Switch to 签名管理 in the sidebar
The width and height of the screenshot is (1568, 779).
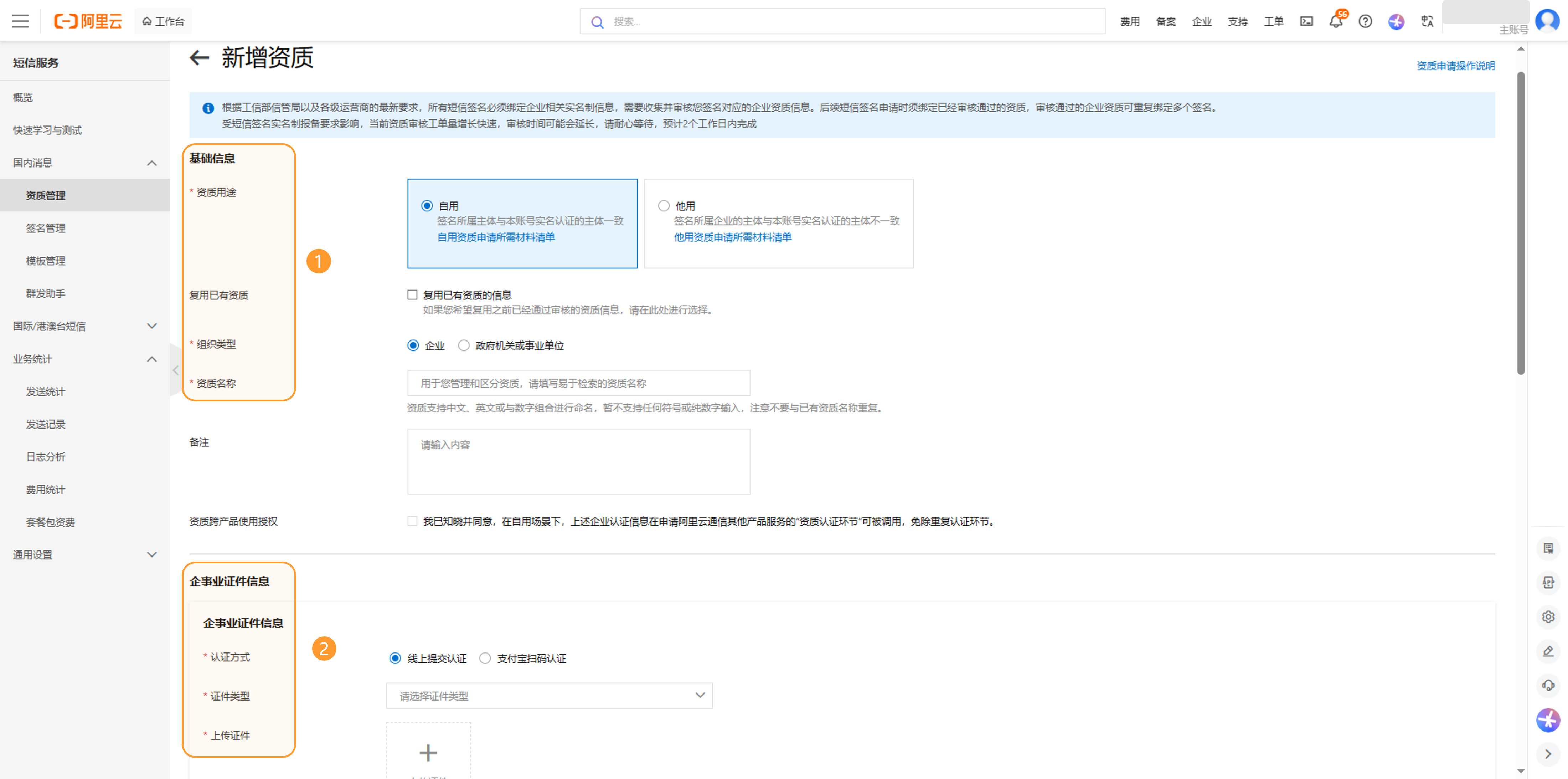(x=45, y=228)
